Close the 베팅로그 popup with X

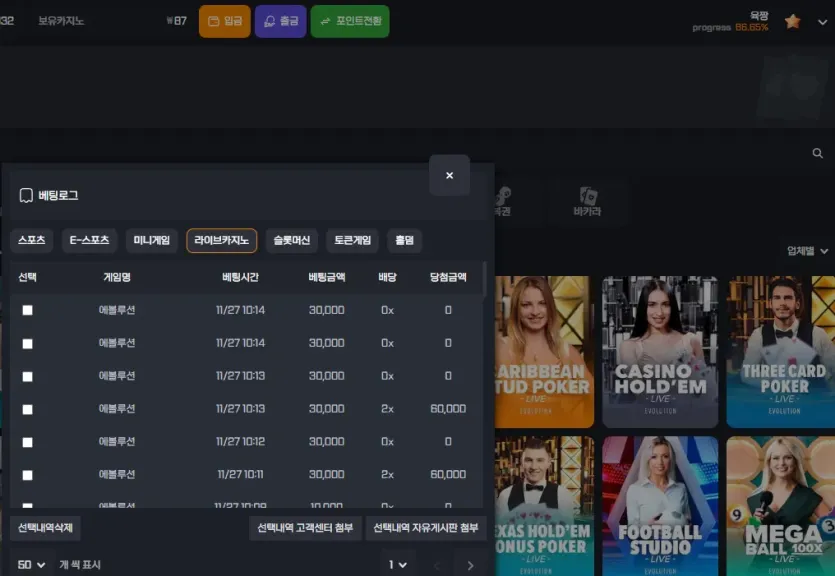pos(449,175)
